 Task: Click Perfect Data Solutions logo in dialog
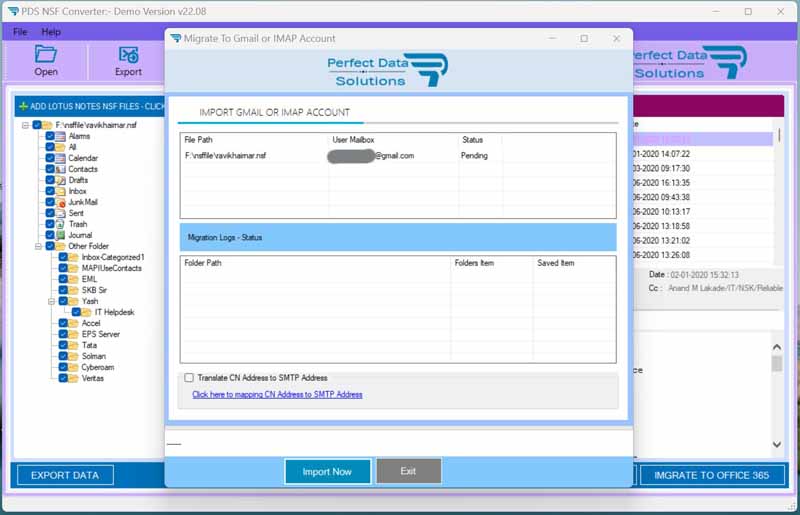coord(388,70)
